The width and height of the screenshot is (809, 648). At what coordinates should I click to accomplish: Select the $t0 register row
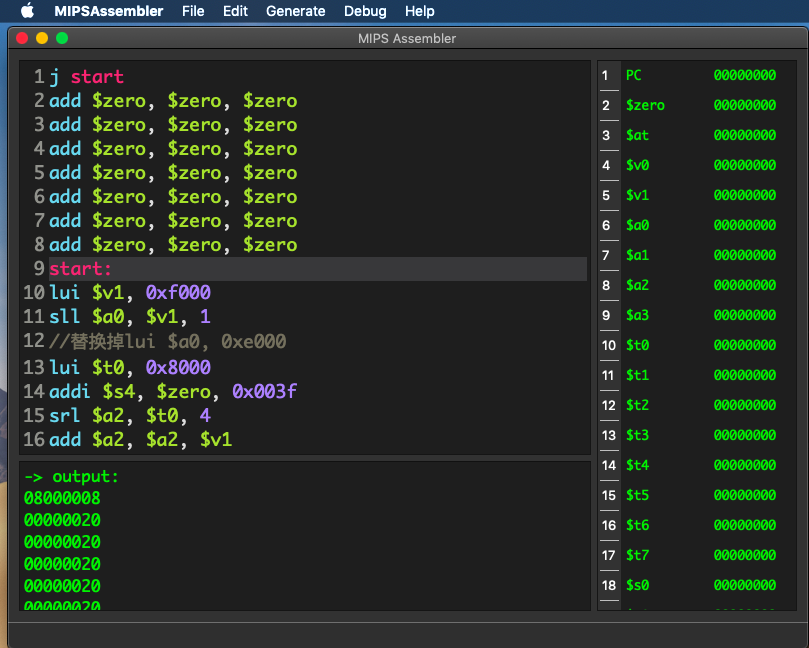[697, 345]
